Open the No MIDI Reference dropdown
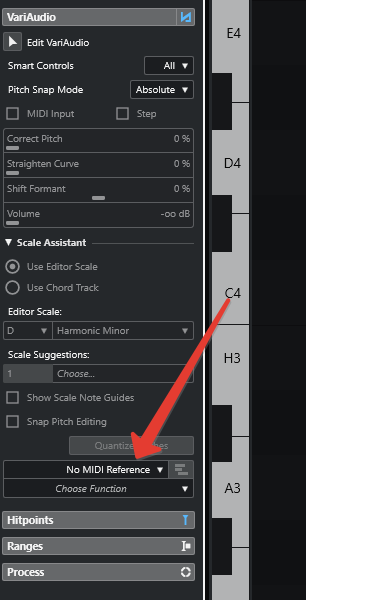 (86, 470)
